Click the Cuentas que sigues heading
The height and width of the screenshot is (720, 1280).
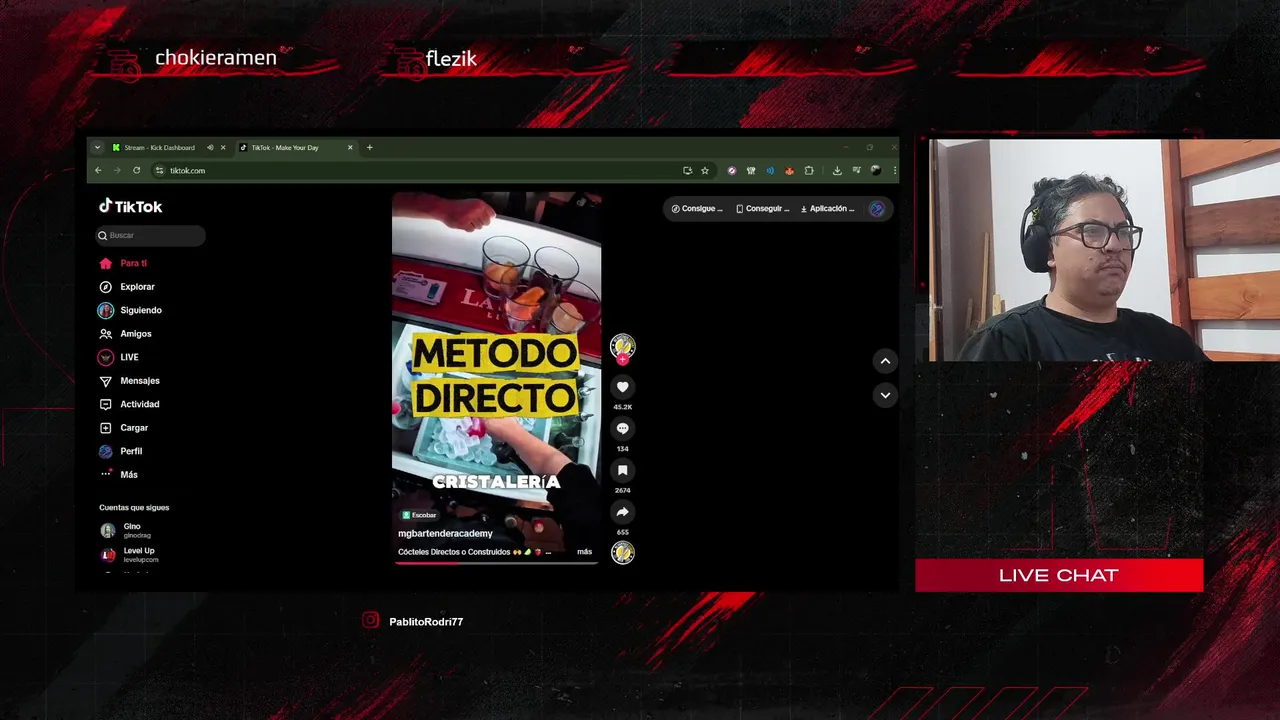point(134,508)
